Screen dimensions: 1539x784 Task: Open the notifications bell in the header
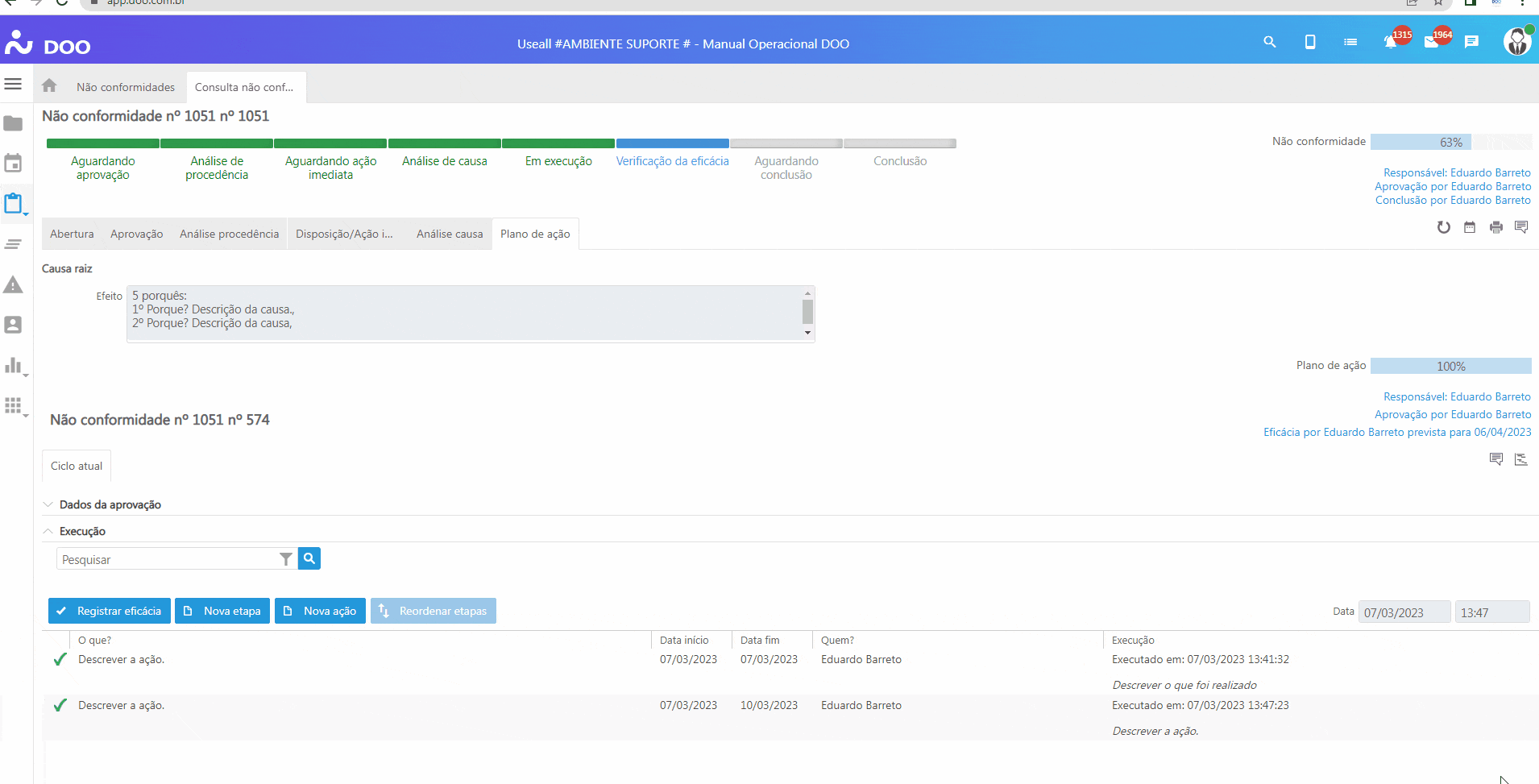click(1390, 43)
